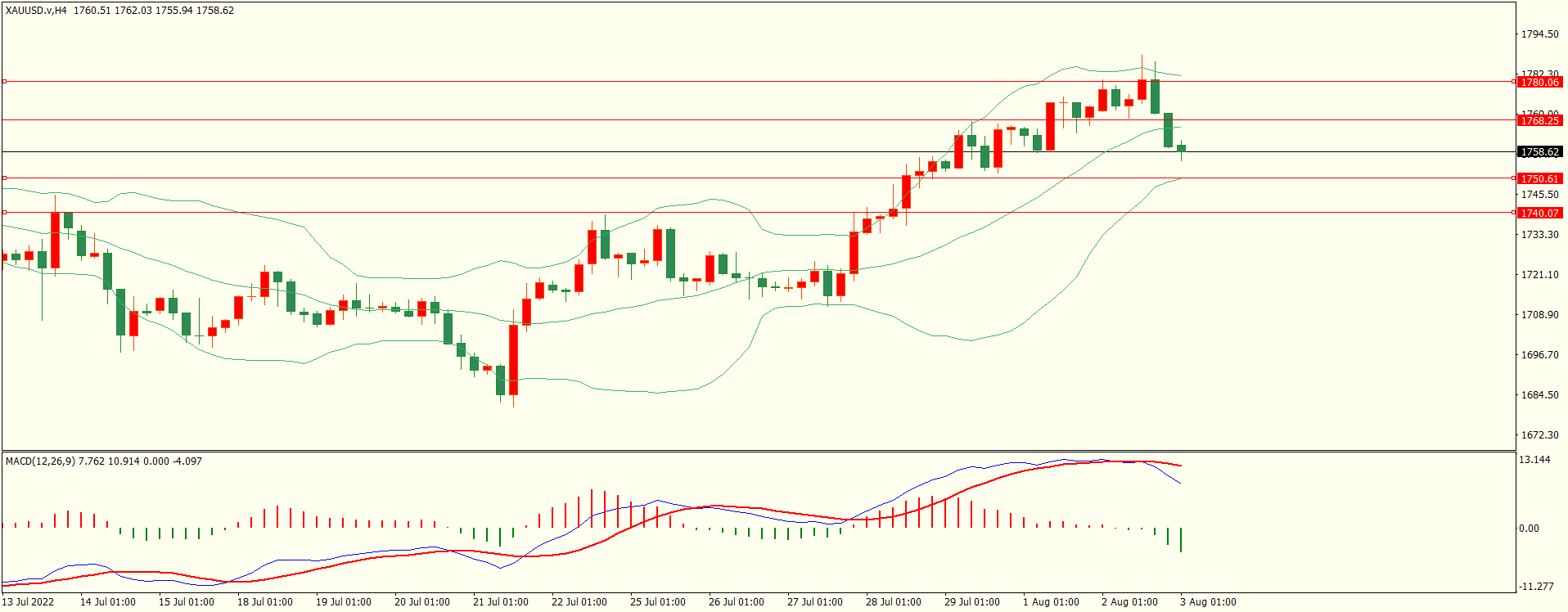Viewport: 1568px width, 612px height.
Task: Select the 1750.61 horizontal line left handle
Action: point(4,178)
